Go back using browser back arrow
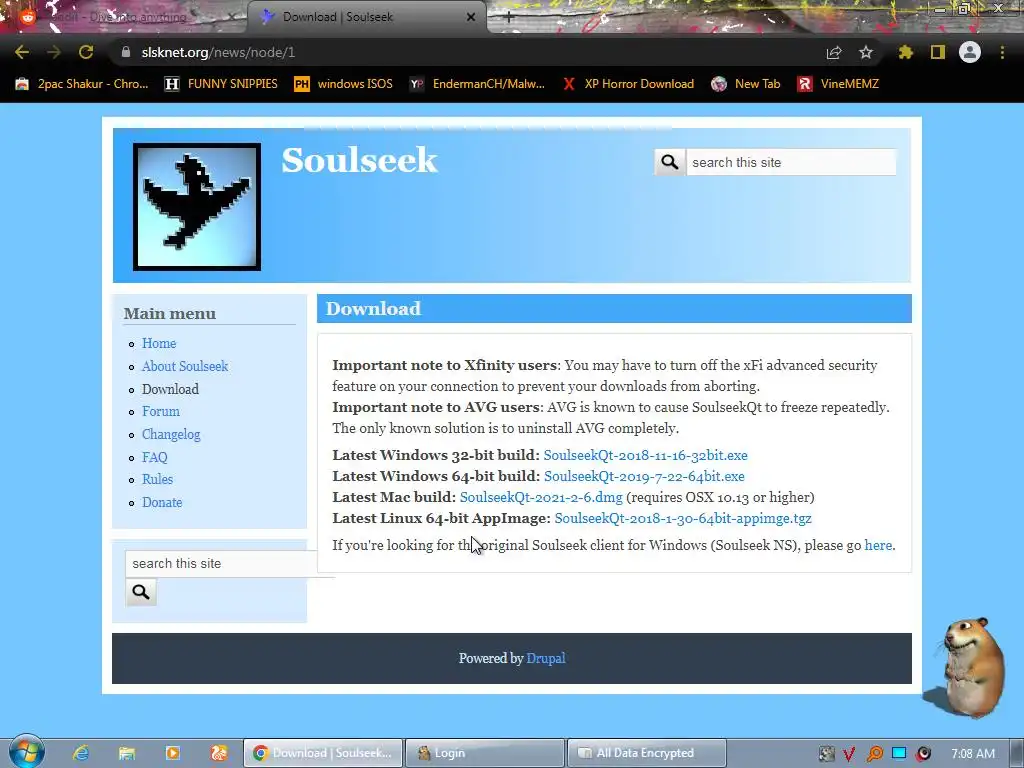The image size is (1024, 768). pyautogui.click(x=22, y=52)
